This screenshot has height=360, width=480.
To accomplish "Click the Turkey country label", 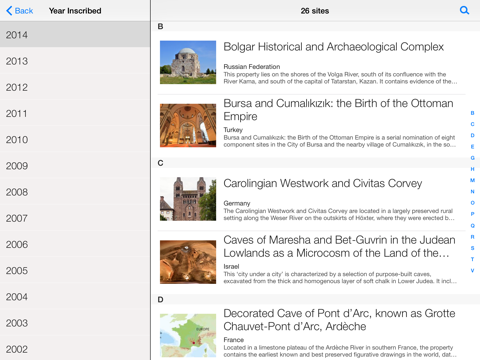I will pos(233,130).
